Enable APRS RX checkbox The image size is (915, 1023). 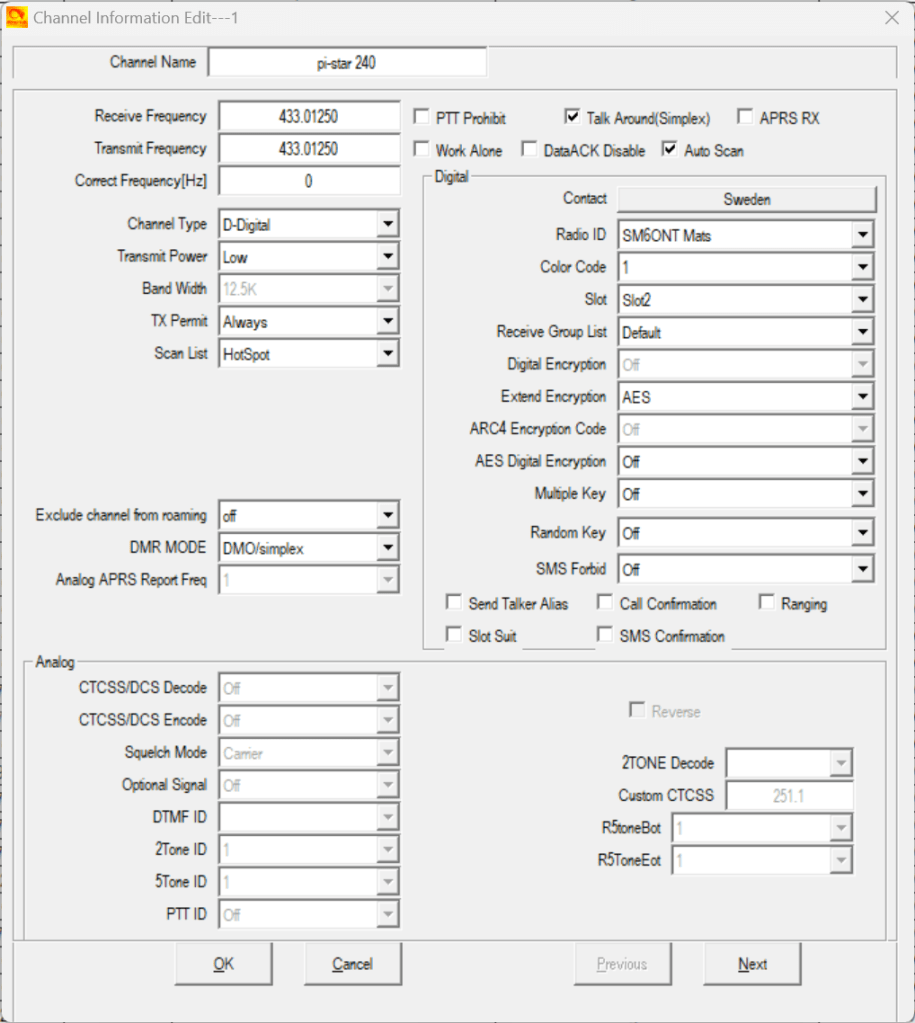coord(745,118)
